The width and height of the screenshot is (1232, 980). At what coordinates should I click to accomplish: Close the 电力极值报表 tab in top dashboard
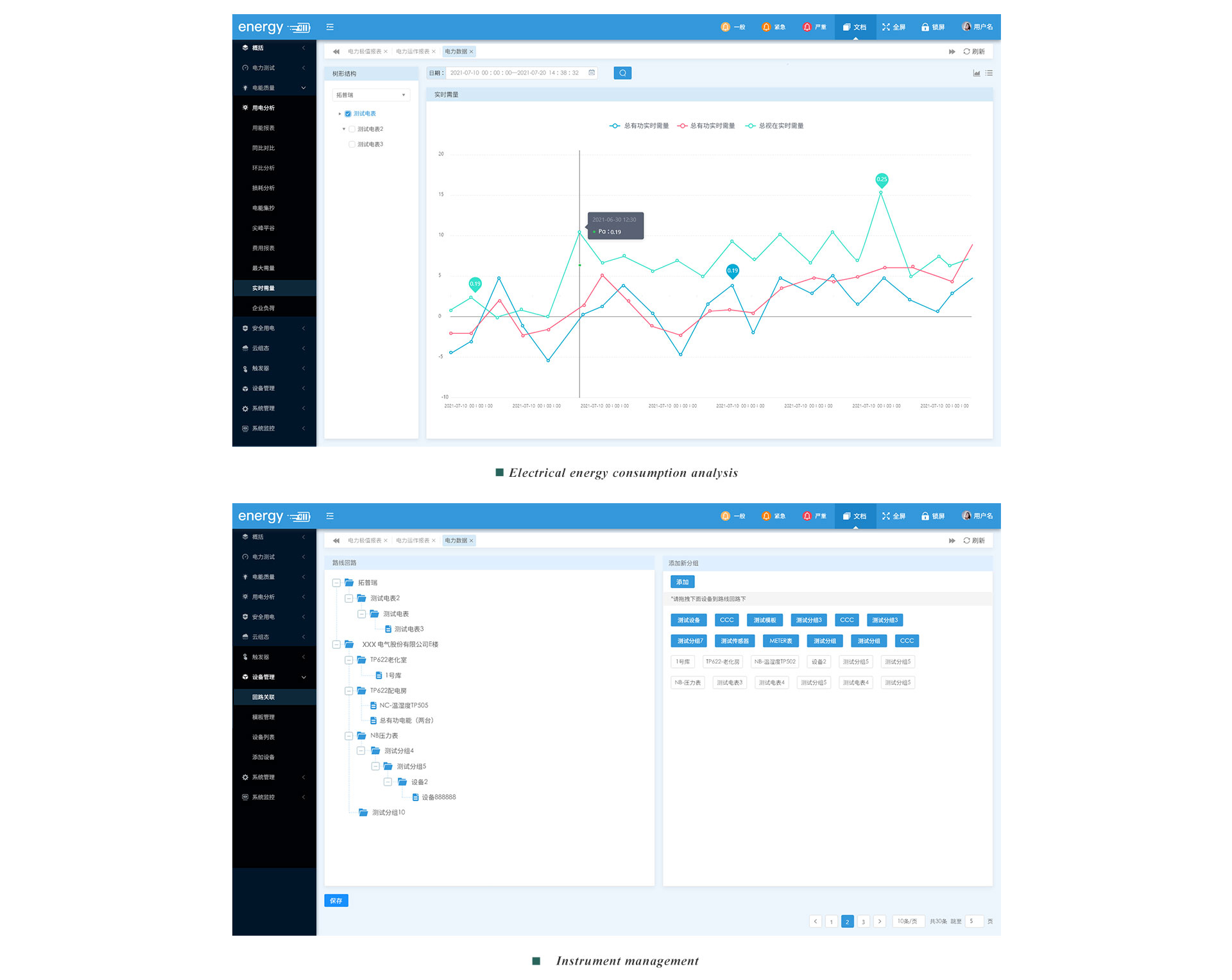[386, 51]
